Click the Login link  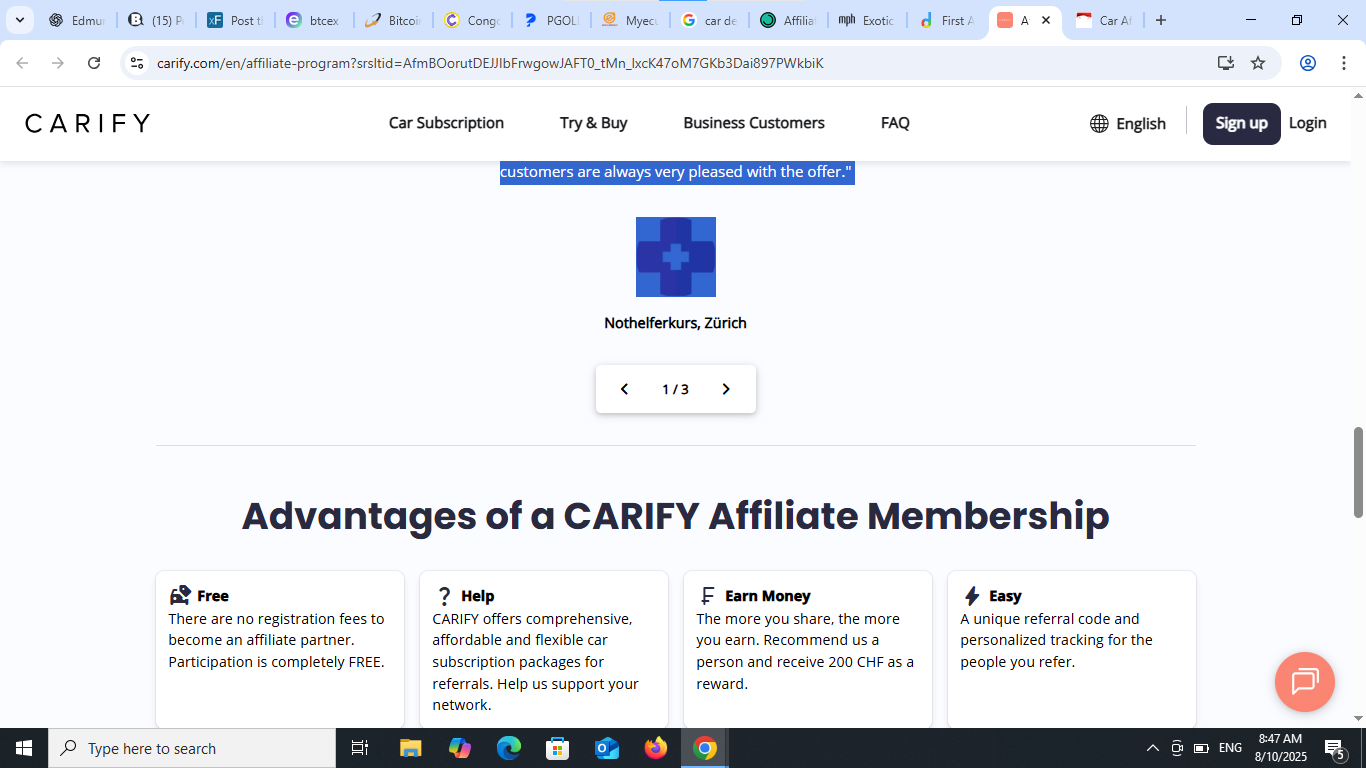pyautogui.click(x=1307, y=123)
